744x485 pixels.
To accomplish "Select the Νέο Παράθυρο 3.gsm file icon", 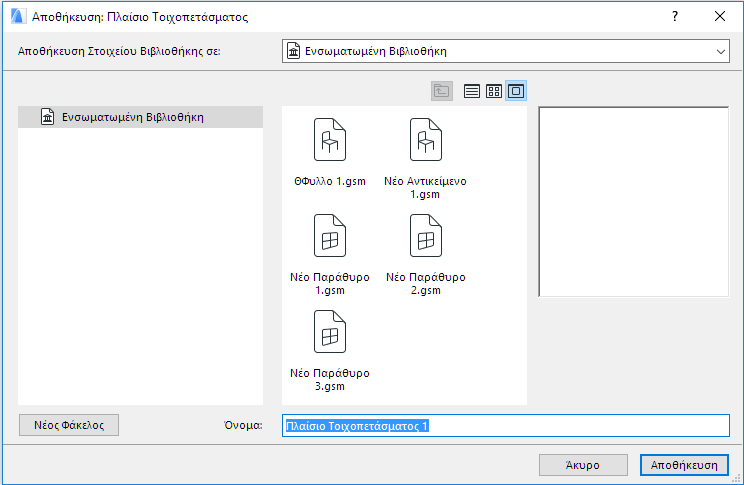I will pyautogui.click(x=330, y=331).
